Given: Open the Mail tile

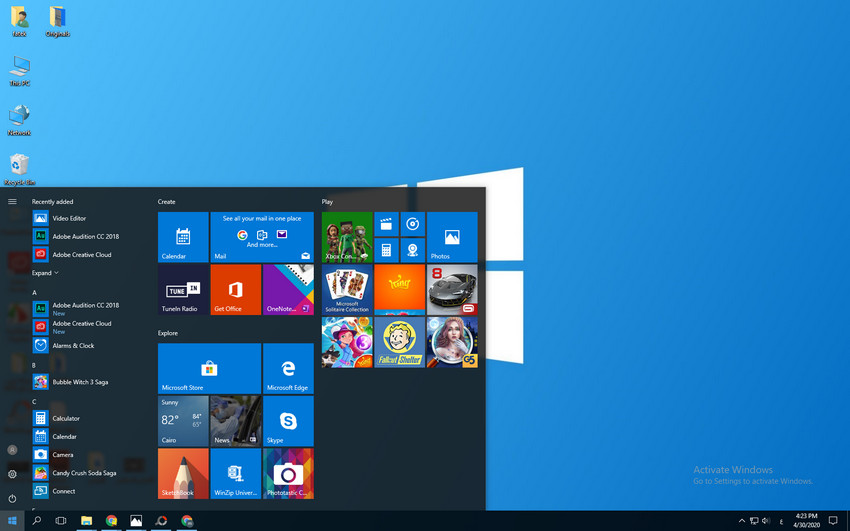Looking at the screenshot, I should coord(262,237).
